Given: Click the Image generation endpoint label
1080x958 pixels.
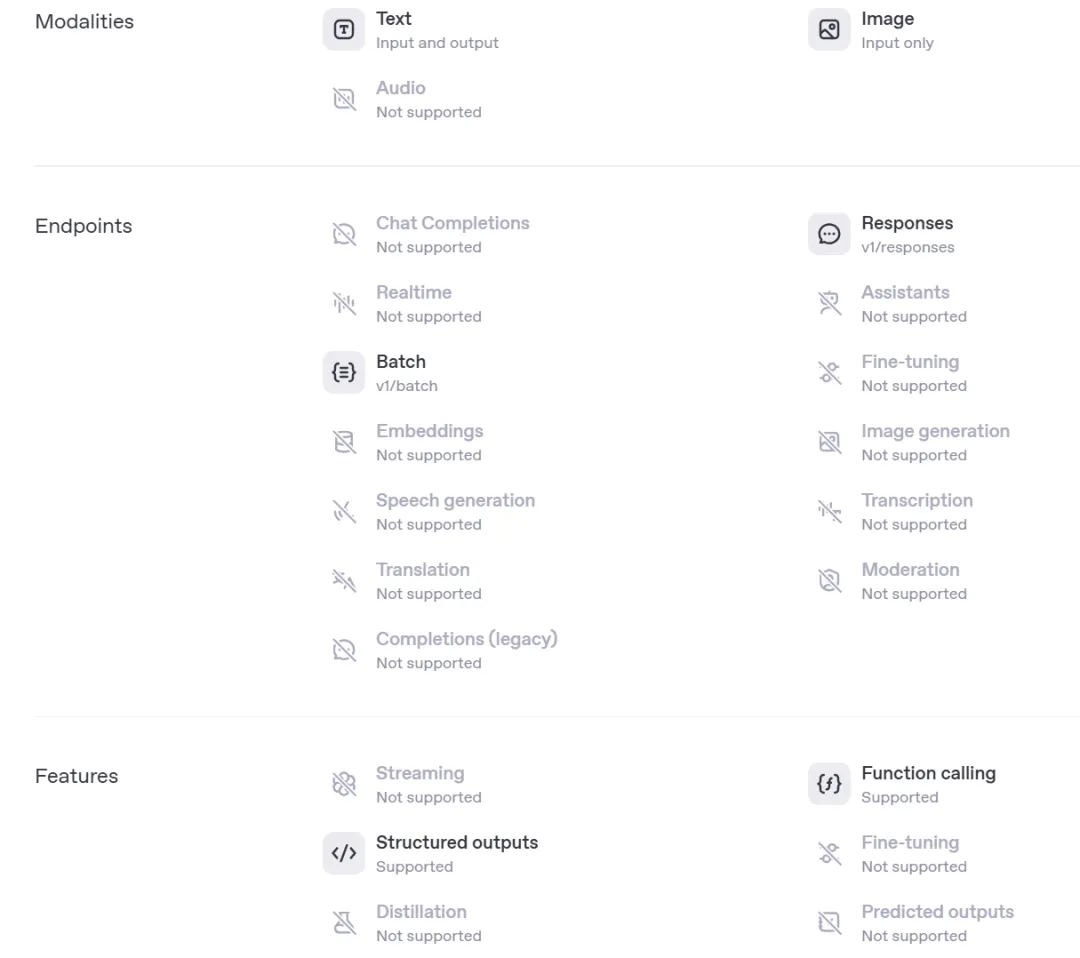Looking at the screenshot, I should (935, 431).
